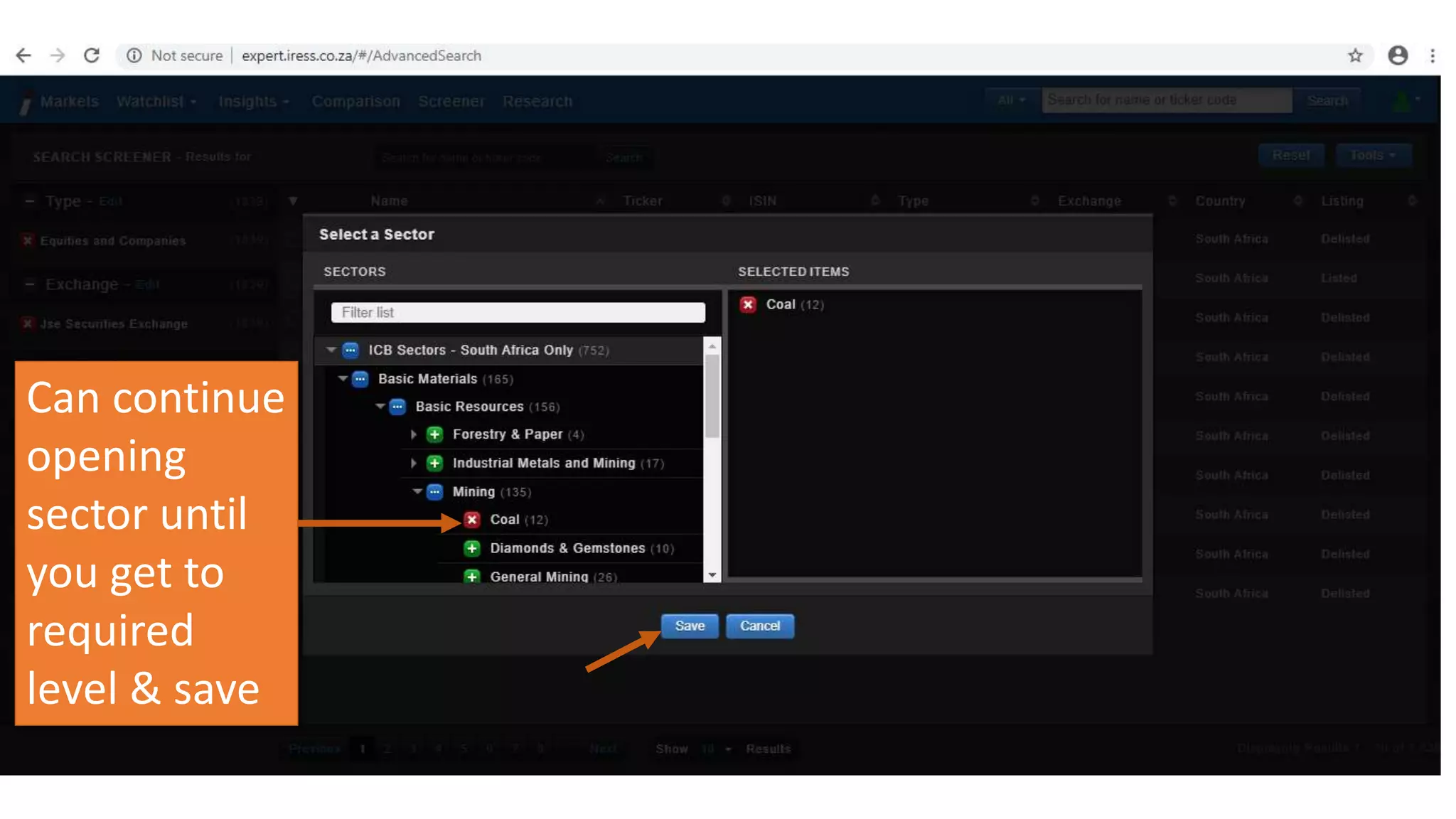The image size is (1456, 819).
Task: Collapse the Basic Resources node
Action: click(380, 406)
